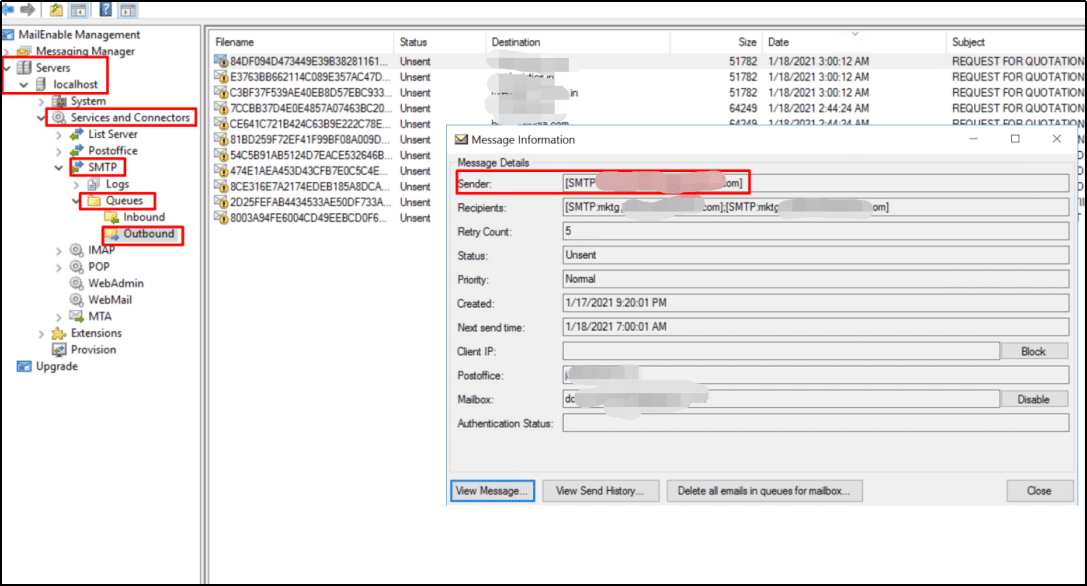Expand the List Server node
1087x586 pixels.
59,135
